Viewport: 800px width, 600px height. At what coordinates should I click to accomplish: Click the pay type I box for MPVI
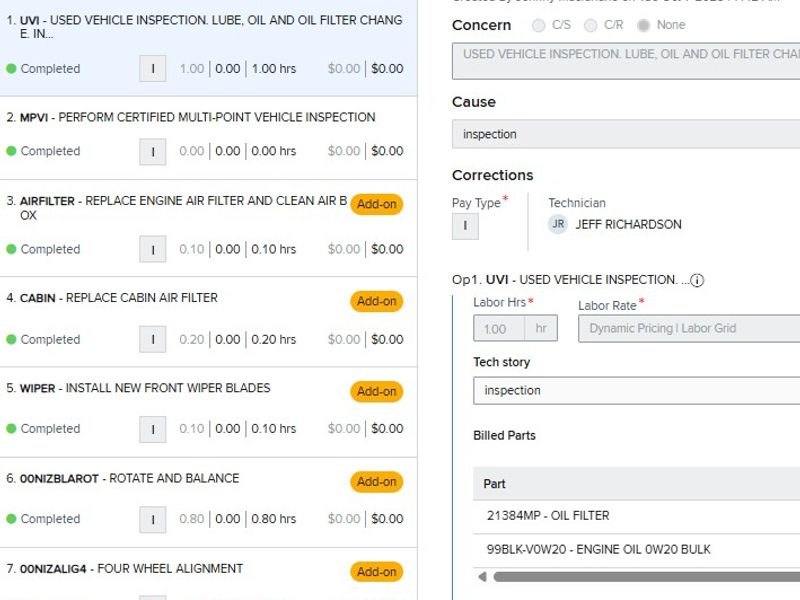[152, 151]
